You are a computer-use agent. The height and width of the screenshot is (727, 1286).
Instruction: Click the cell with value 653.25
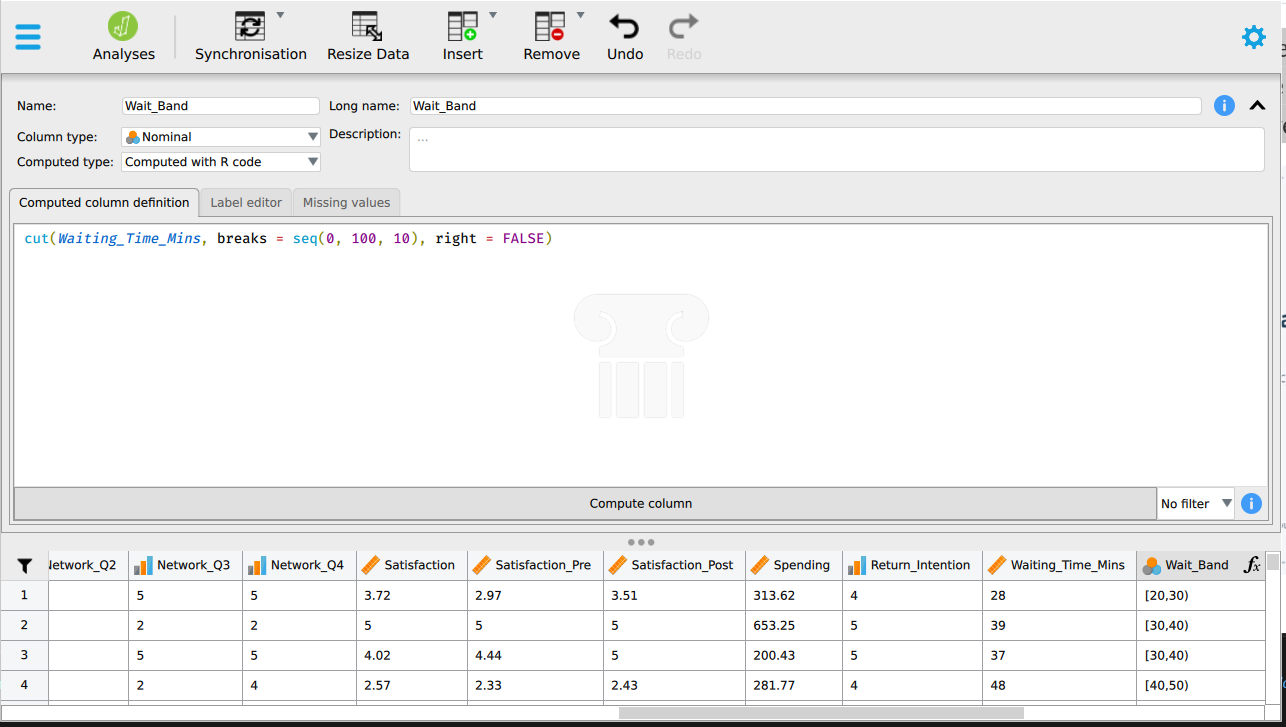coord(794,625)
